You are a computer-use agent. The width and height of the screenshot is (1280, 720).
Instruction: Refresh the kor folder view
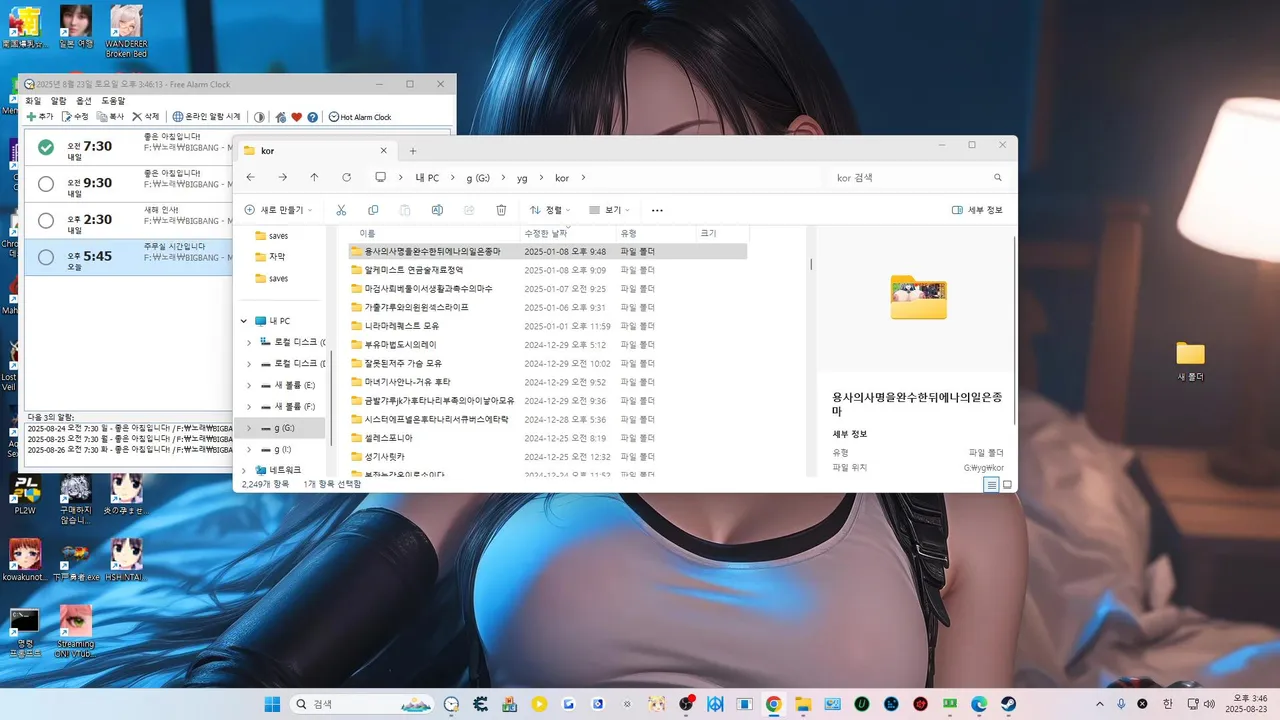346,177
